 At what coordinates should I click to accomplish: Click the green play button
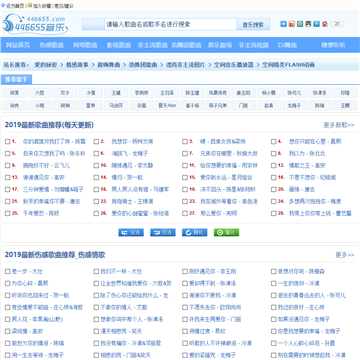pyautogui.click(x=226, y=232)
